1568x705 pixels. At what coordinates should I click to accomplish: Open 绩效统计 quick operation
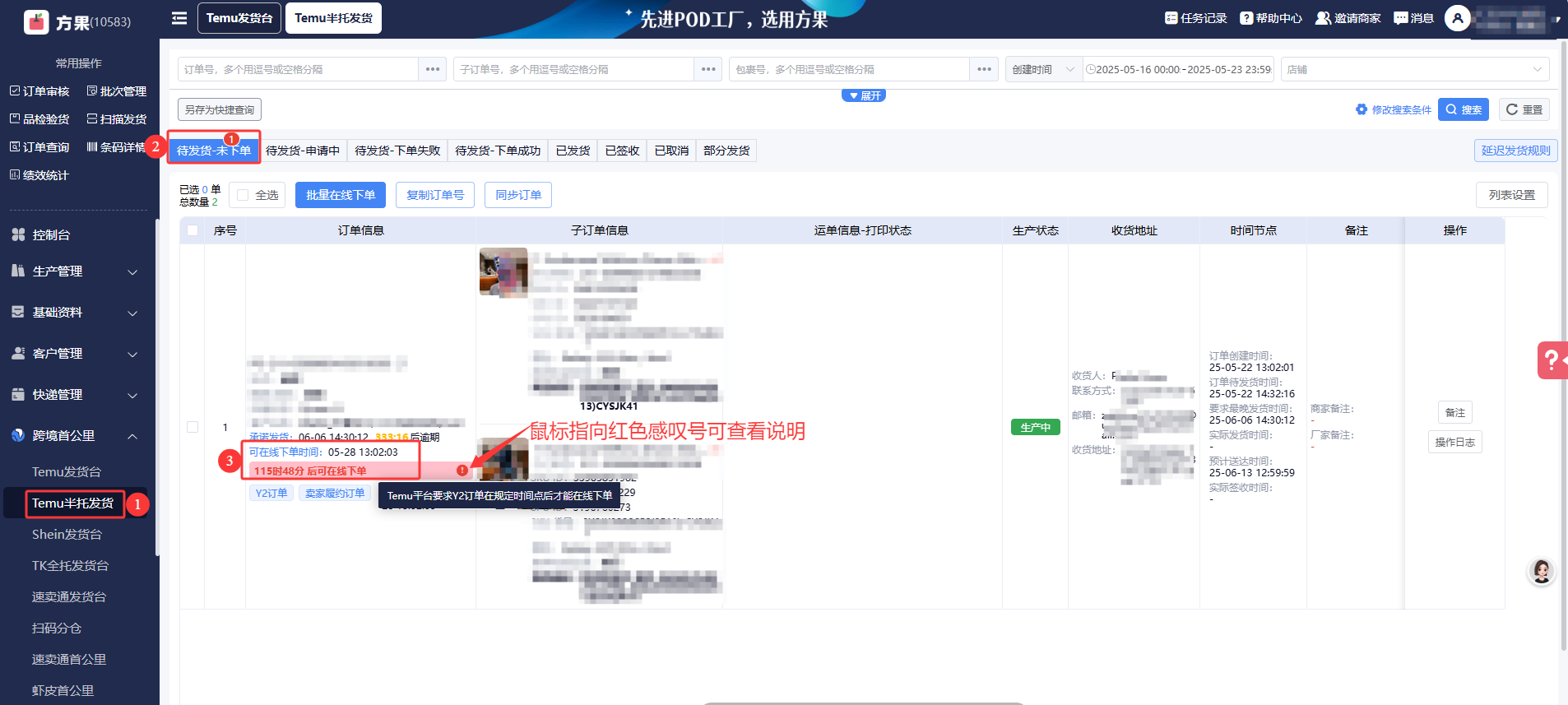pos(39,175)
